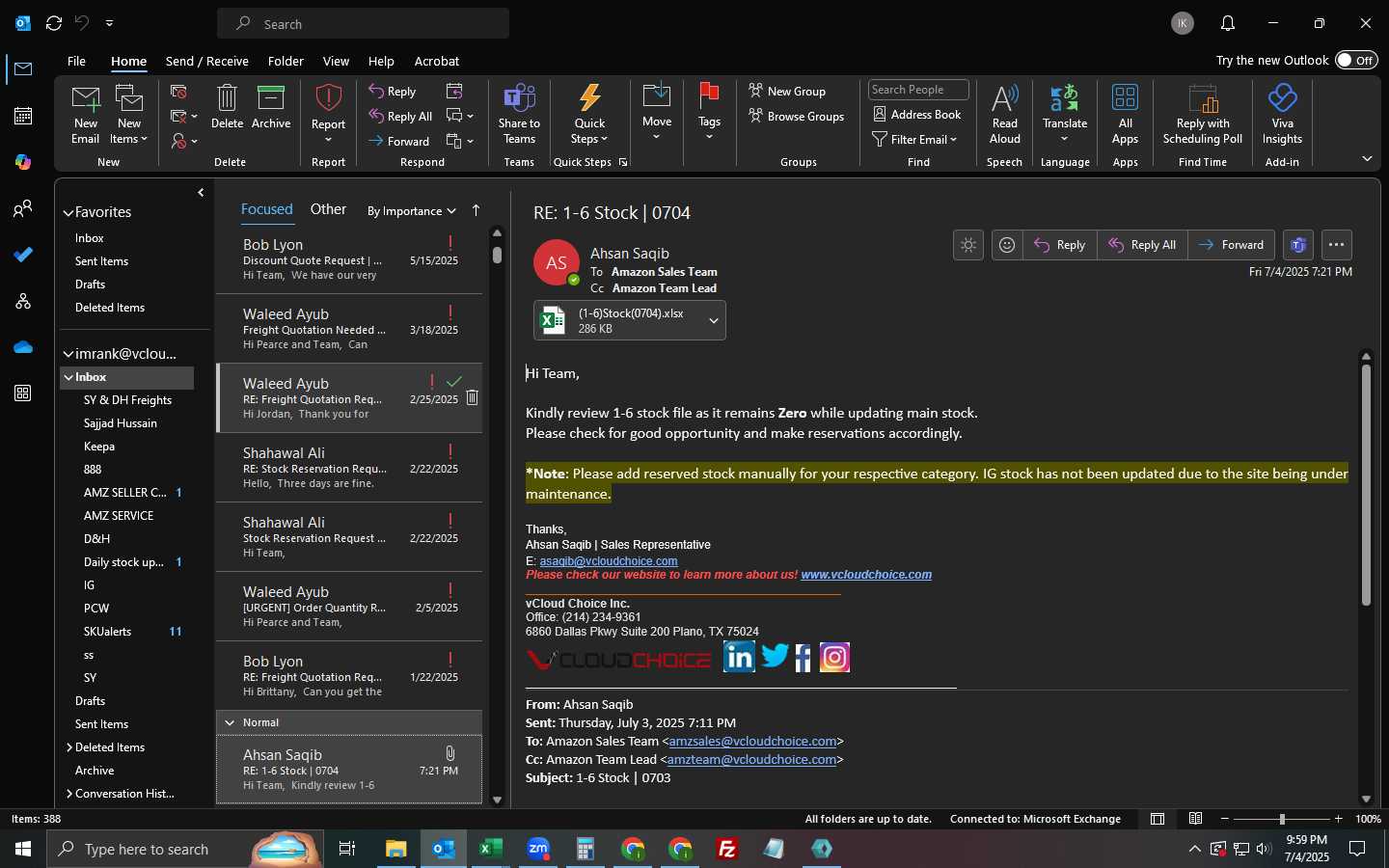Switch to the Other inbox tab
Viewport: 1389px width, 868px height.
[x=328, y=209]
